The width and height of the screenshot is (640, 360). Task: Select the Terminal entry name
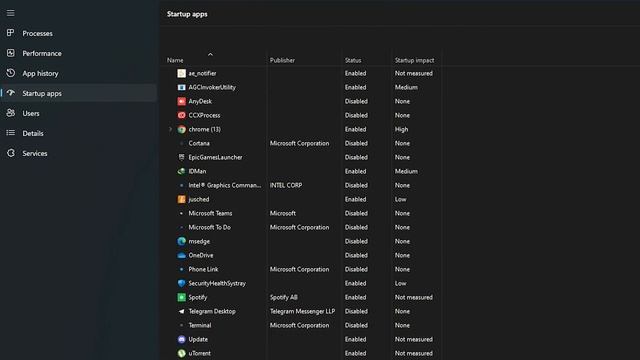[200, 325]
